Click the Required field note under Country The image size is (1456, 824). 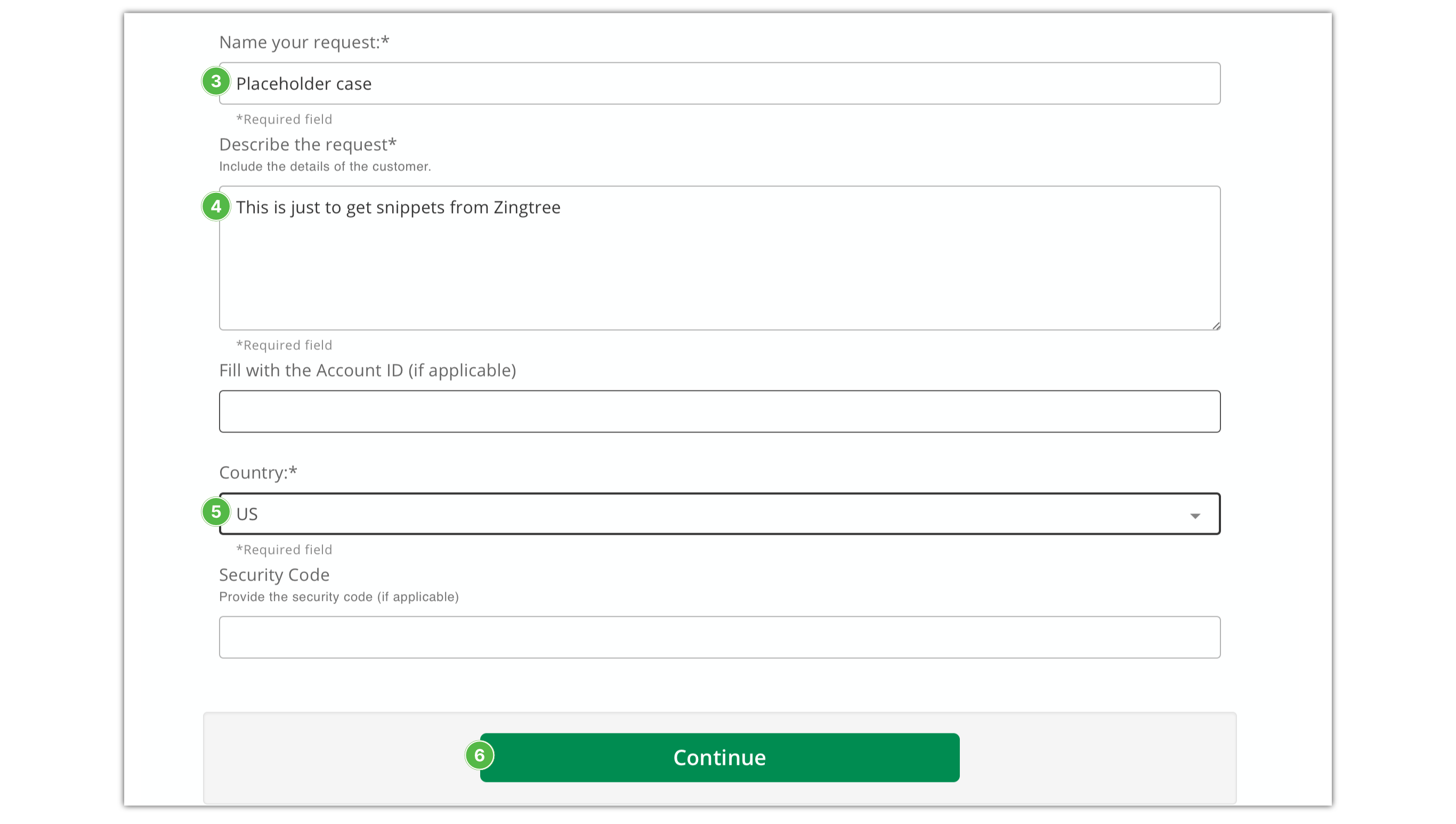point(284,550)
